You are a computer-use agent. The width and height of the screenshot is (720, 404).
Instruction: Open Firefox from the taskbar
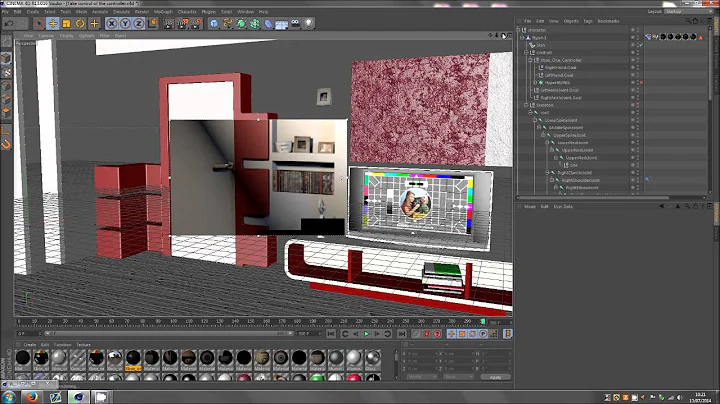tap(32, 397)
